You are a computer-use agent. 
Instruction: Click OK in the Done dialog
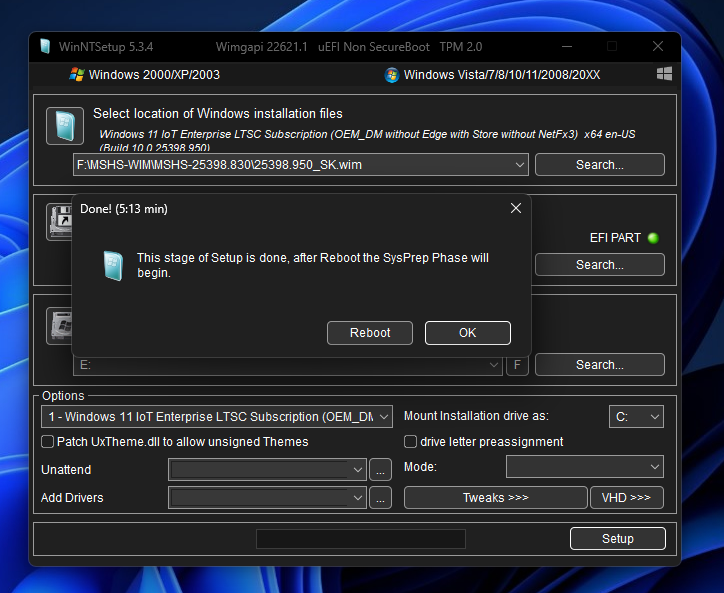[468, 333]
